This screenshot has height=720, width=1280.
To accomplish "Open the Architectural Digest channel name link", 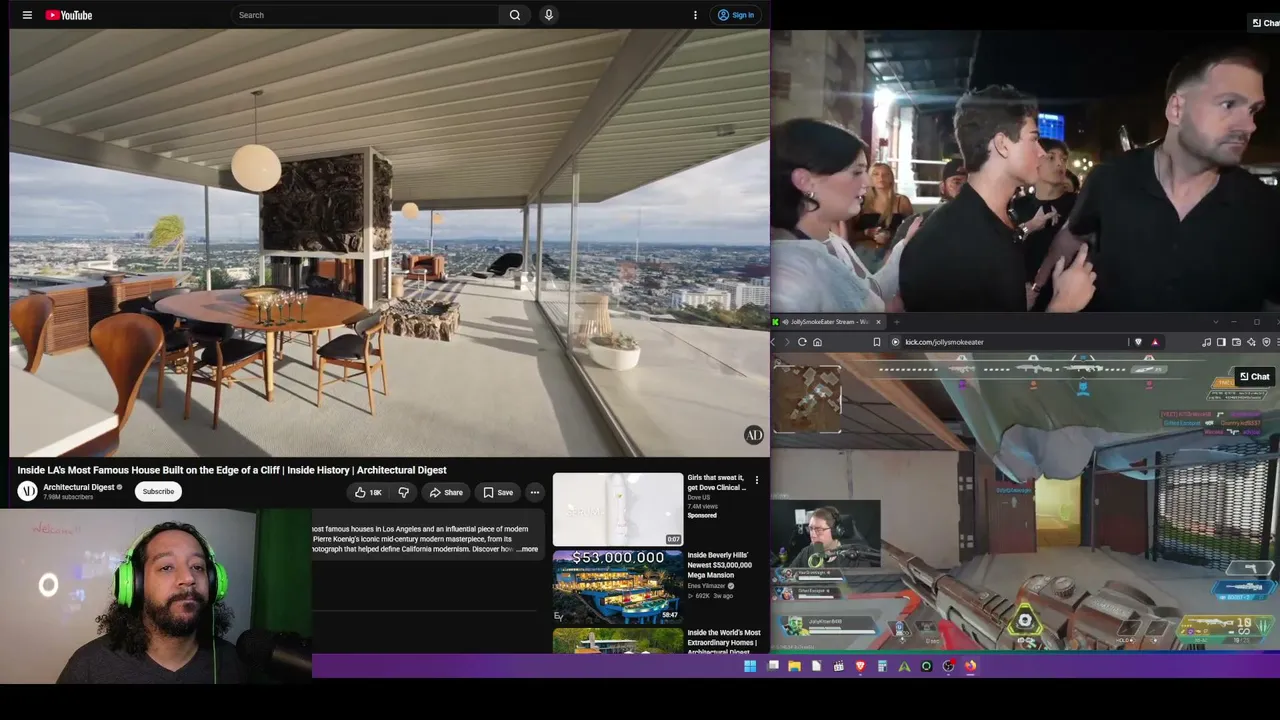I will [79, 487].
